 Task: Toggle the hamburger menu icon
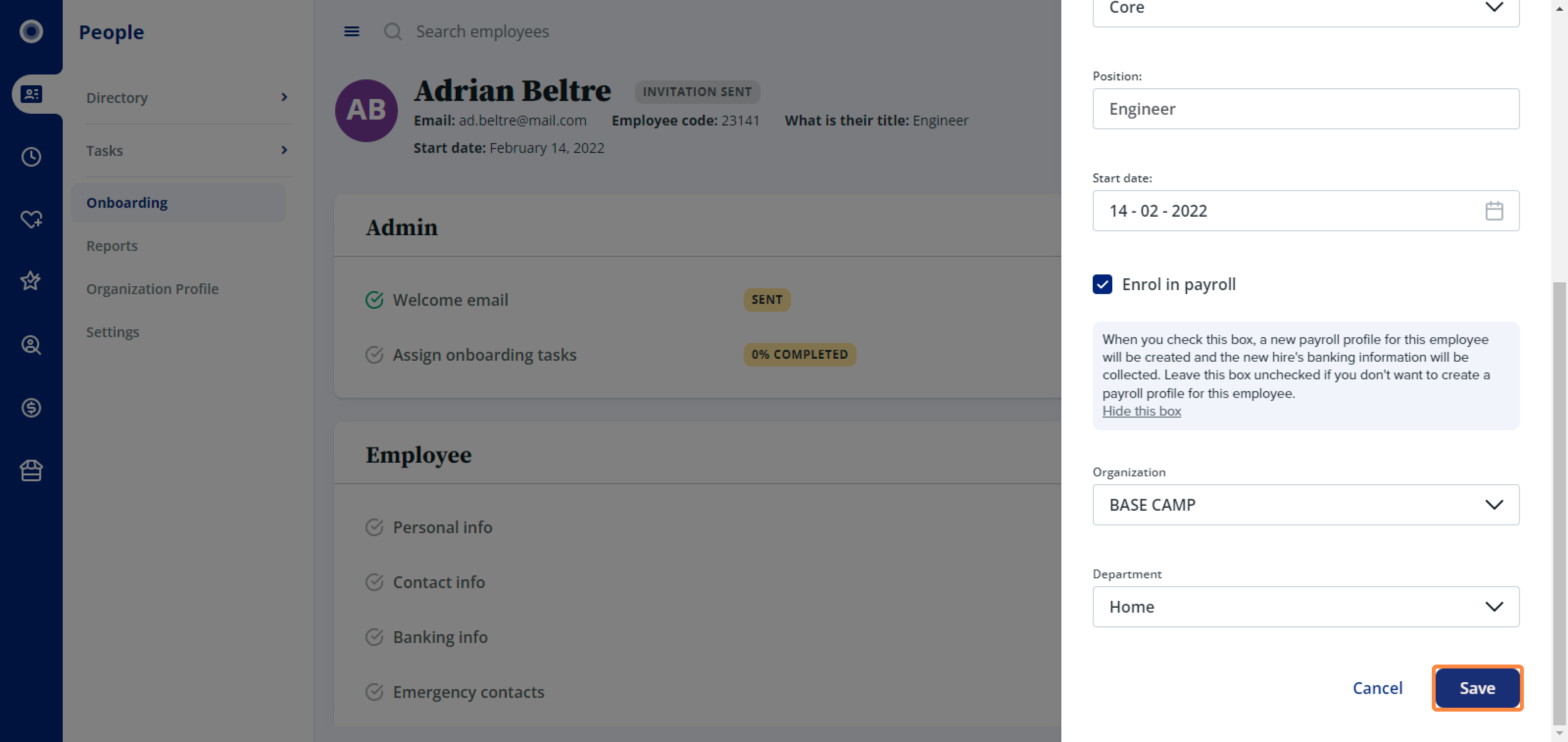coord(352,31)
